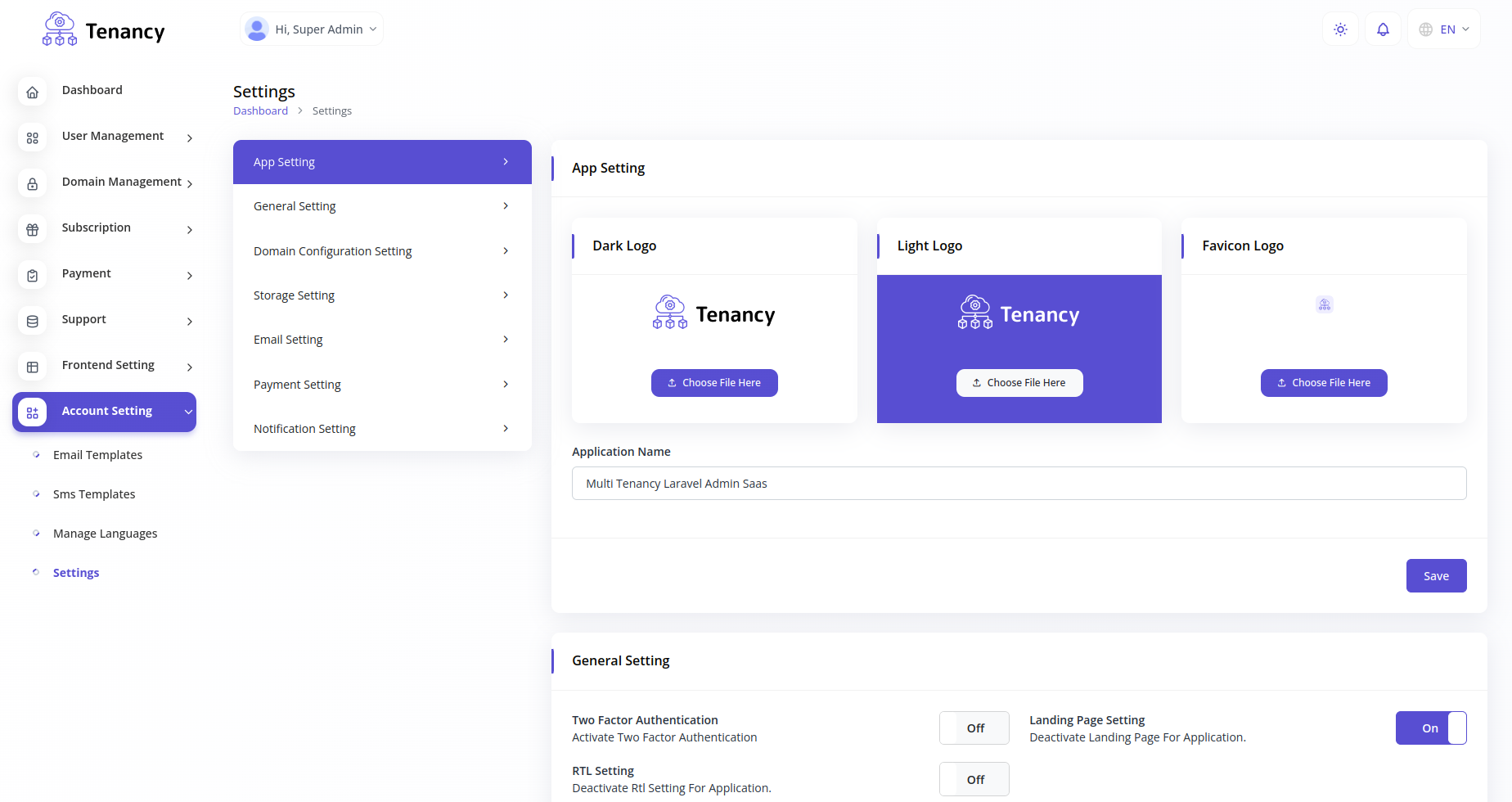Expand Frontend Setting submenu chevron
This screenshot has height=802, width=1512.
click(x=190, y=367)
